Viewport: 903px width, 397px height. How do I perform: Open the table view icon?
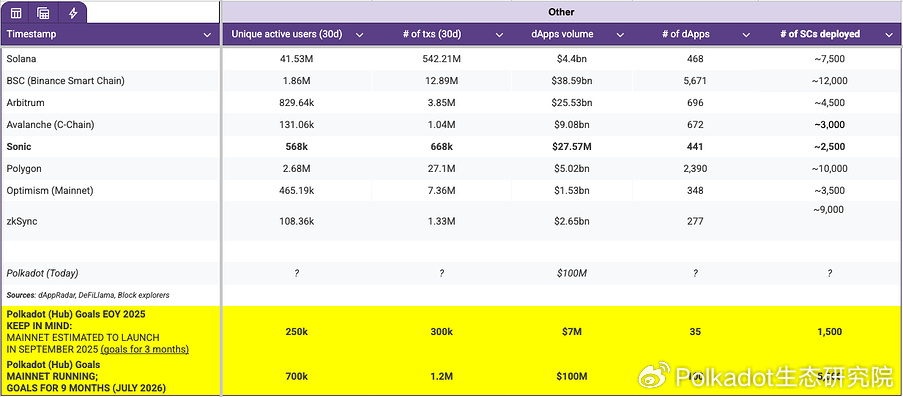click(16, 13)
